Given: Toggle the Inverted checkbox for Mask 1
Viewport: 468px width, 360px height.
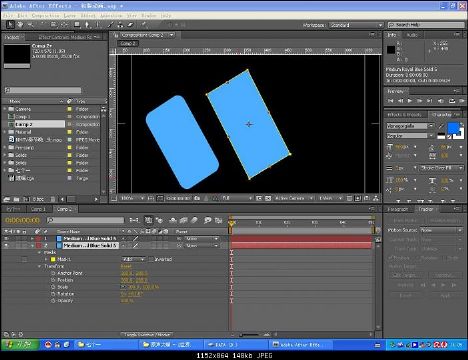Looking at the screenshot, I should coord(151,259).
